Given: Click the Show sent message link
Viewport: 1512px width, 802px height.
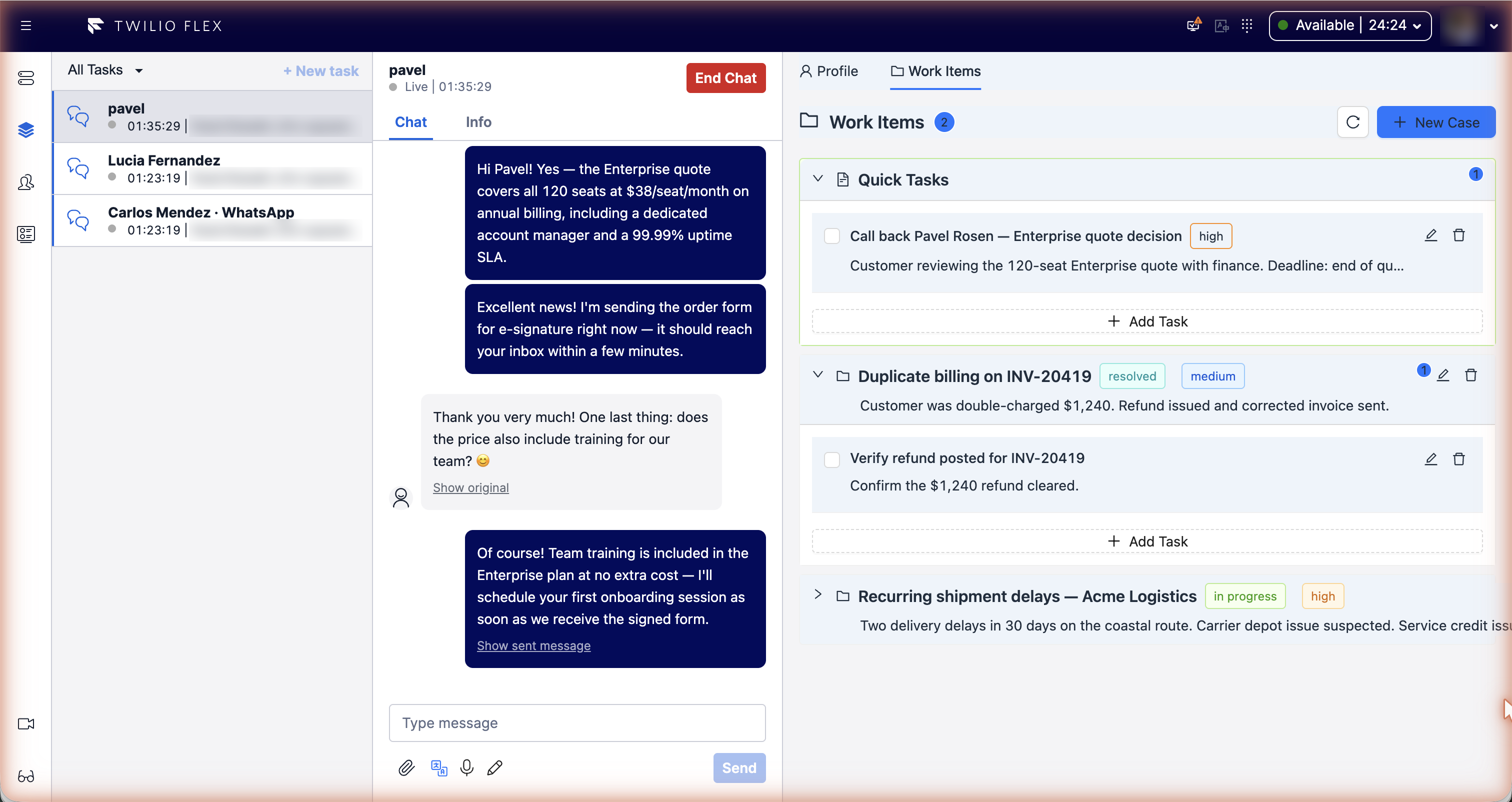Looking at the screenshot, I should [x=533, y=646].
